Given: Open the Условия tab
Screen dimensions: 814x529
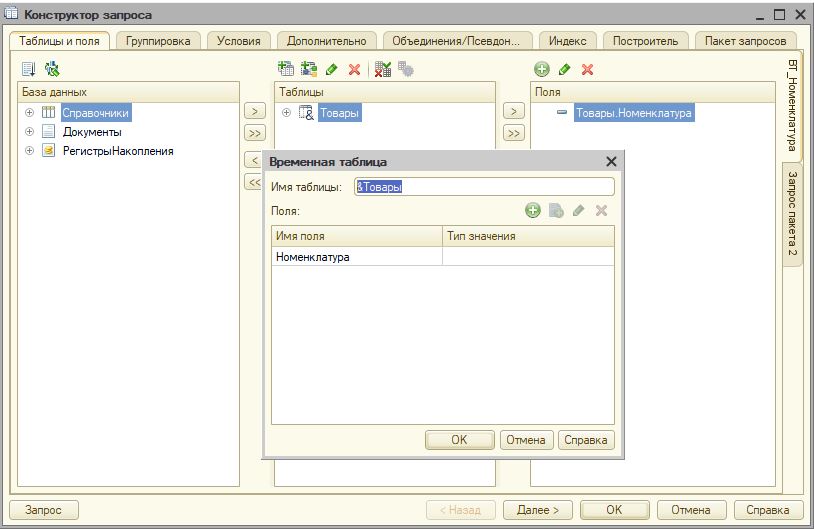Looking at the screenshot, I should click(x=238, y=41).
